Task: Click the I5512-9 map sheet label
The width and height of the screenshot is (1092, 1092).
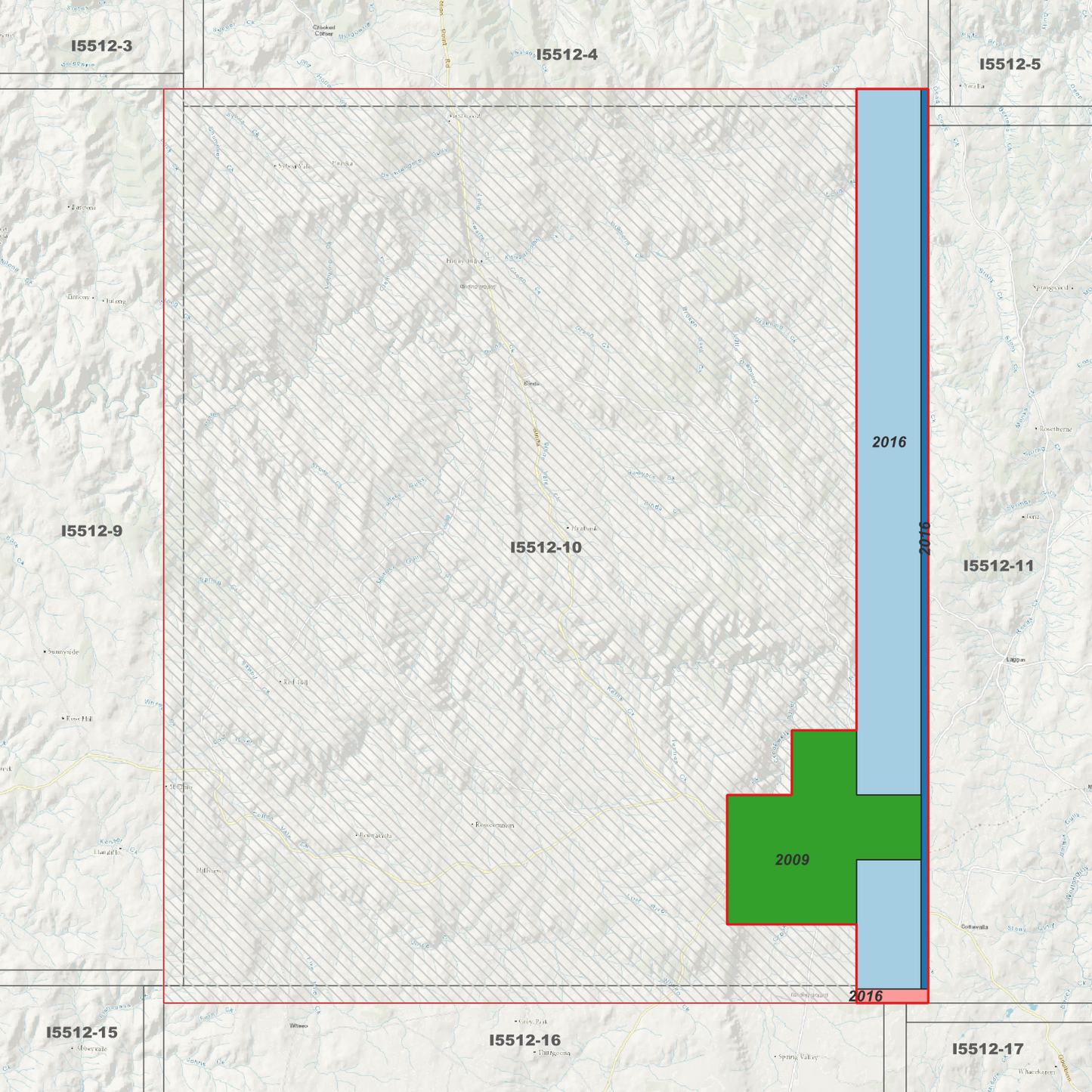Action: click(91, 531)
